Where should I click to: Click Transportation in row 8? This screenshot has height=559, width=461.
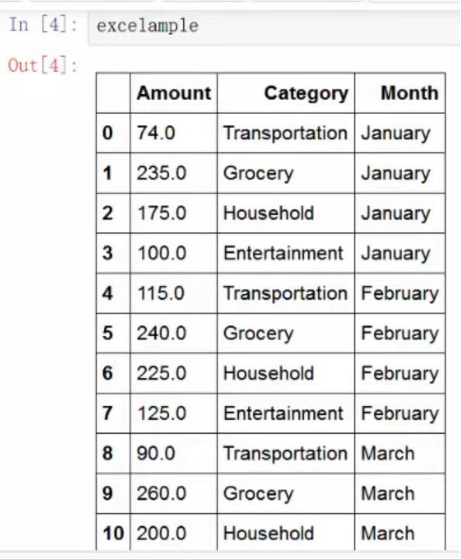285,453
